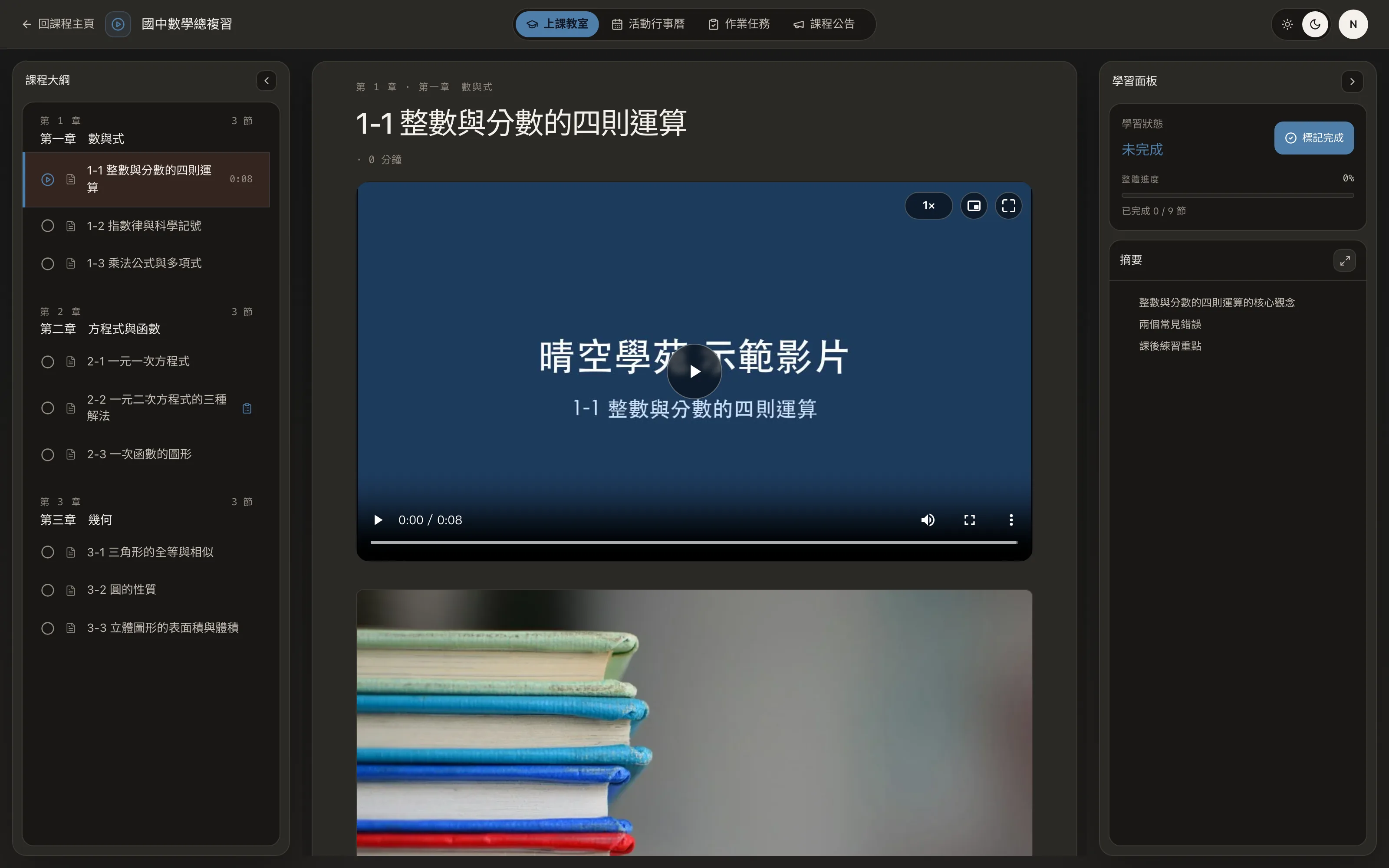Image resolution: width=1389 pixels, height=868 pixels.
Task: Switch to light theme sun icon
Action: [1287, 24]
